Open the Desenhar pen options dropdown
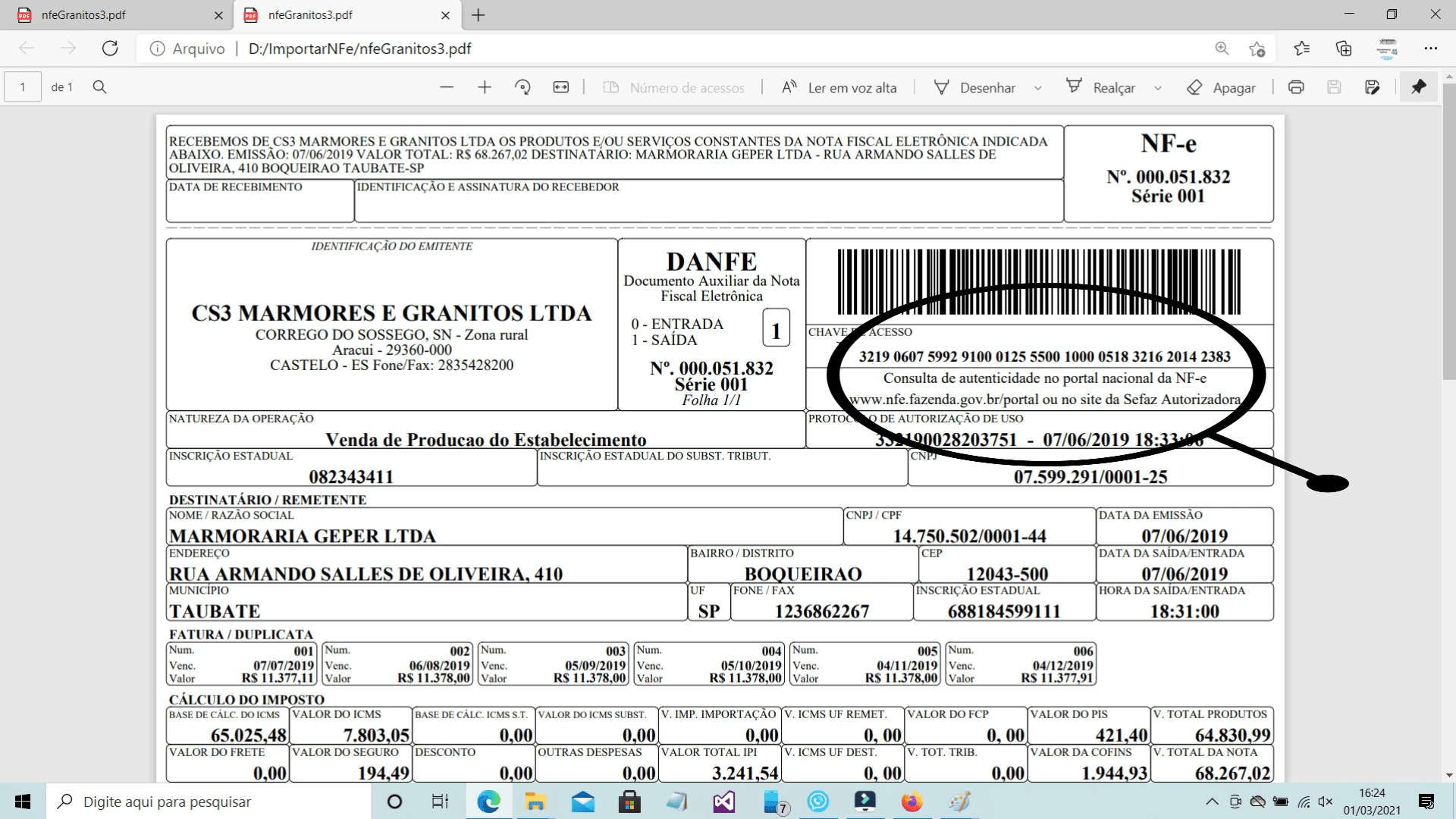 (x=1037, y=87)
